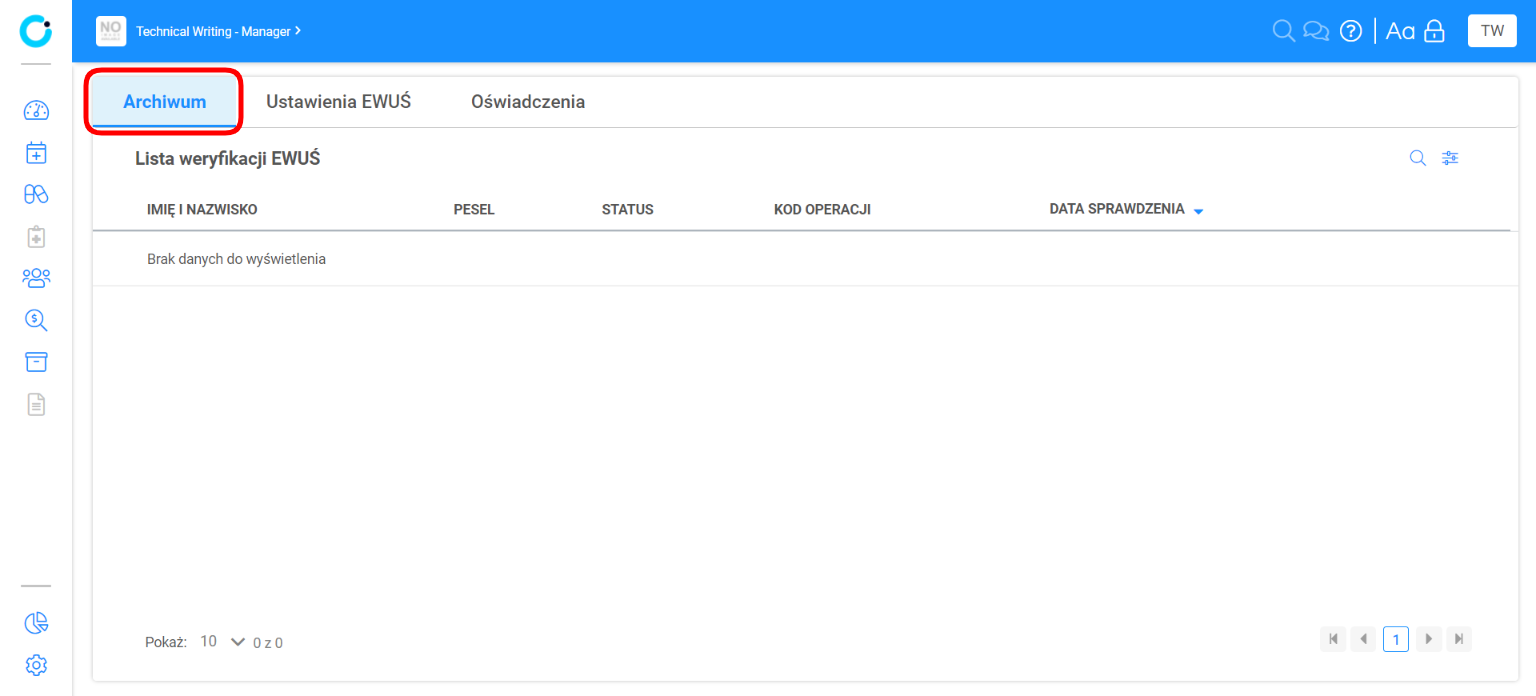The image size is (1536, 696).
Task: Click the app logo in the sidebar
Action: coord(36,31)
